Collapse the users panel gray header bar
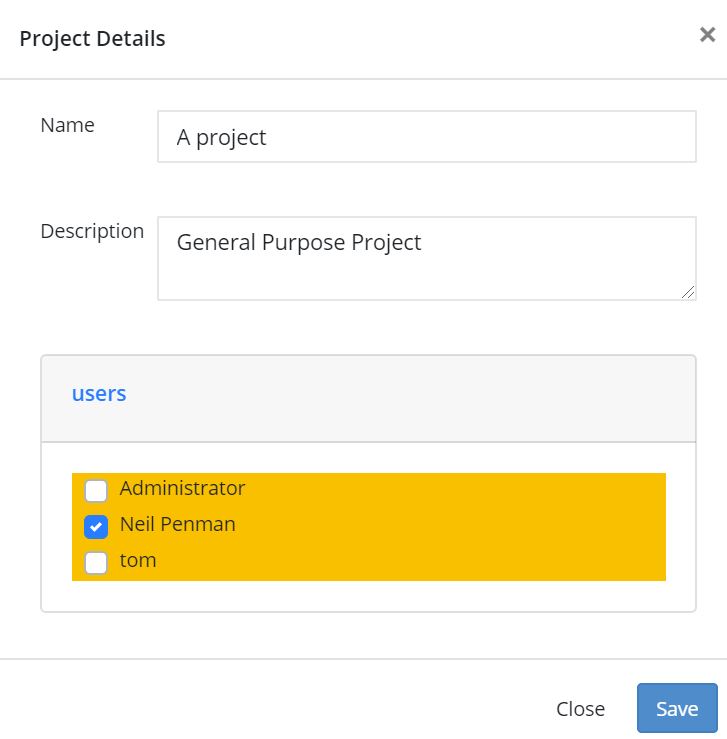Screen dimensions: 727x739 (400, 398)
